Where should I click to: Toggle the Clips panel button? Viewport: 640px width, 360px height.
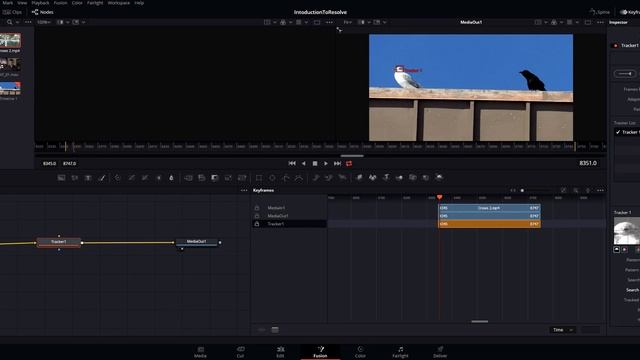coord(12,12)
